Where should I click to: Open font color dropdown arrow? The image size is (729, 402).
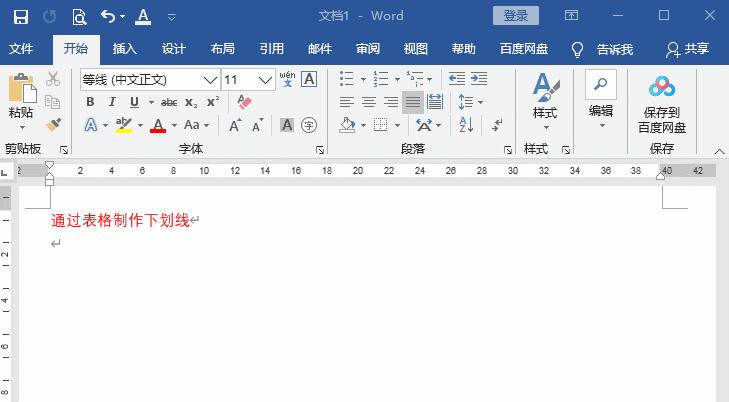pos(174,125)
